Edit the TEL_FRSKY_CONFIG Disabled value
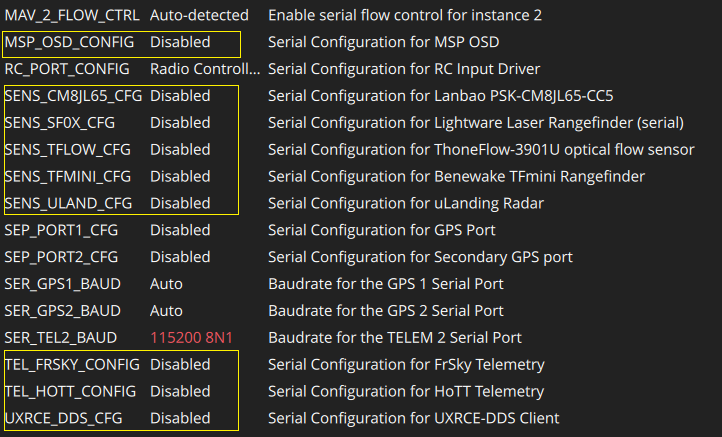Screen dimensions: 722x437 tap(180, 364)
